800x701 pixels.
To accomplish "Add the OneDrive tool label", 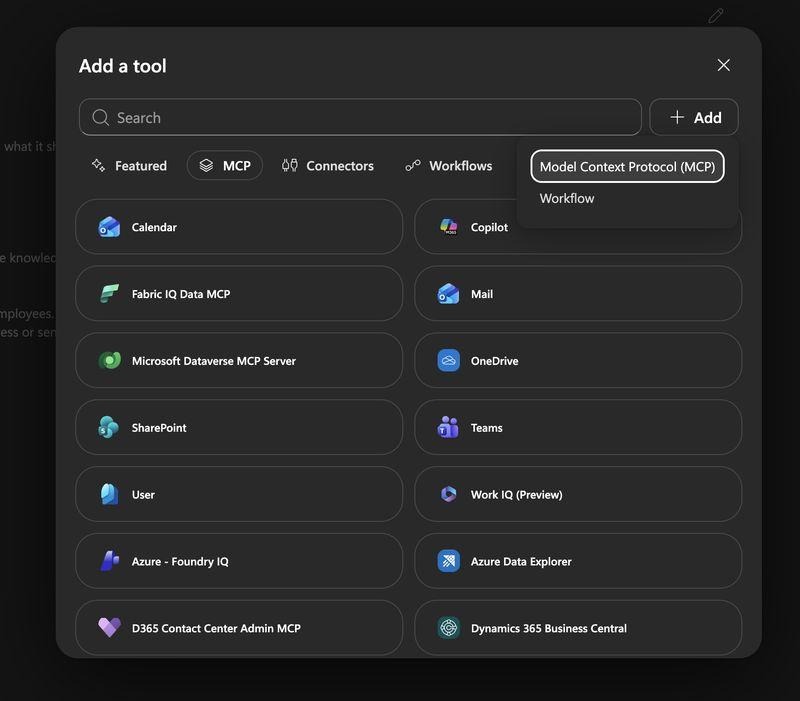I will coord(494,361).
